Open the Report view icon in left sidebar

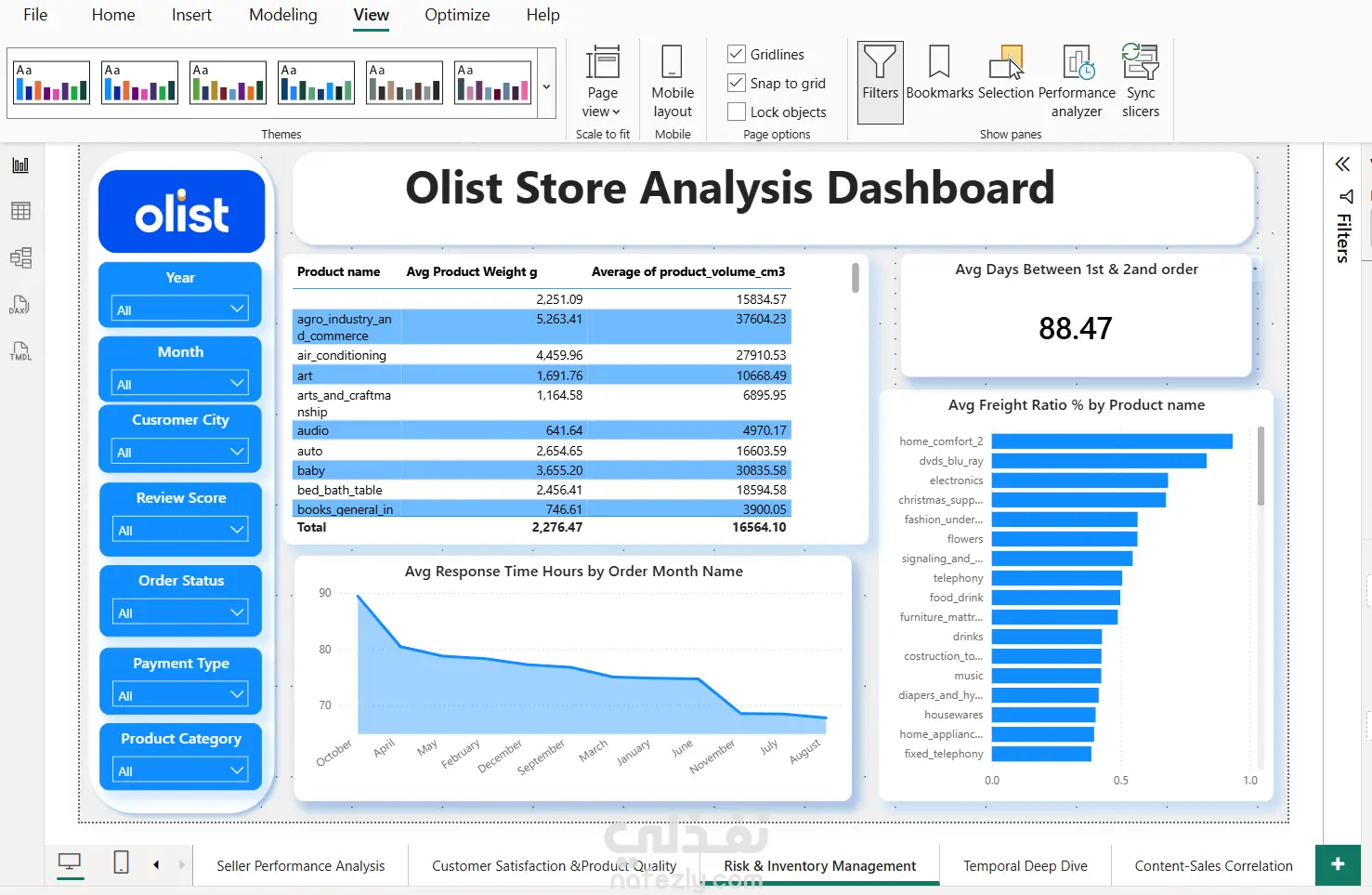[x=20, y=165]
